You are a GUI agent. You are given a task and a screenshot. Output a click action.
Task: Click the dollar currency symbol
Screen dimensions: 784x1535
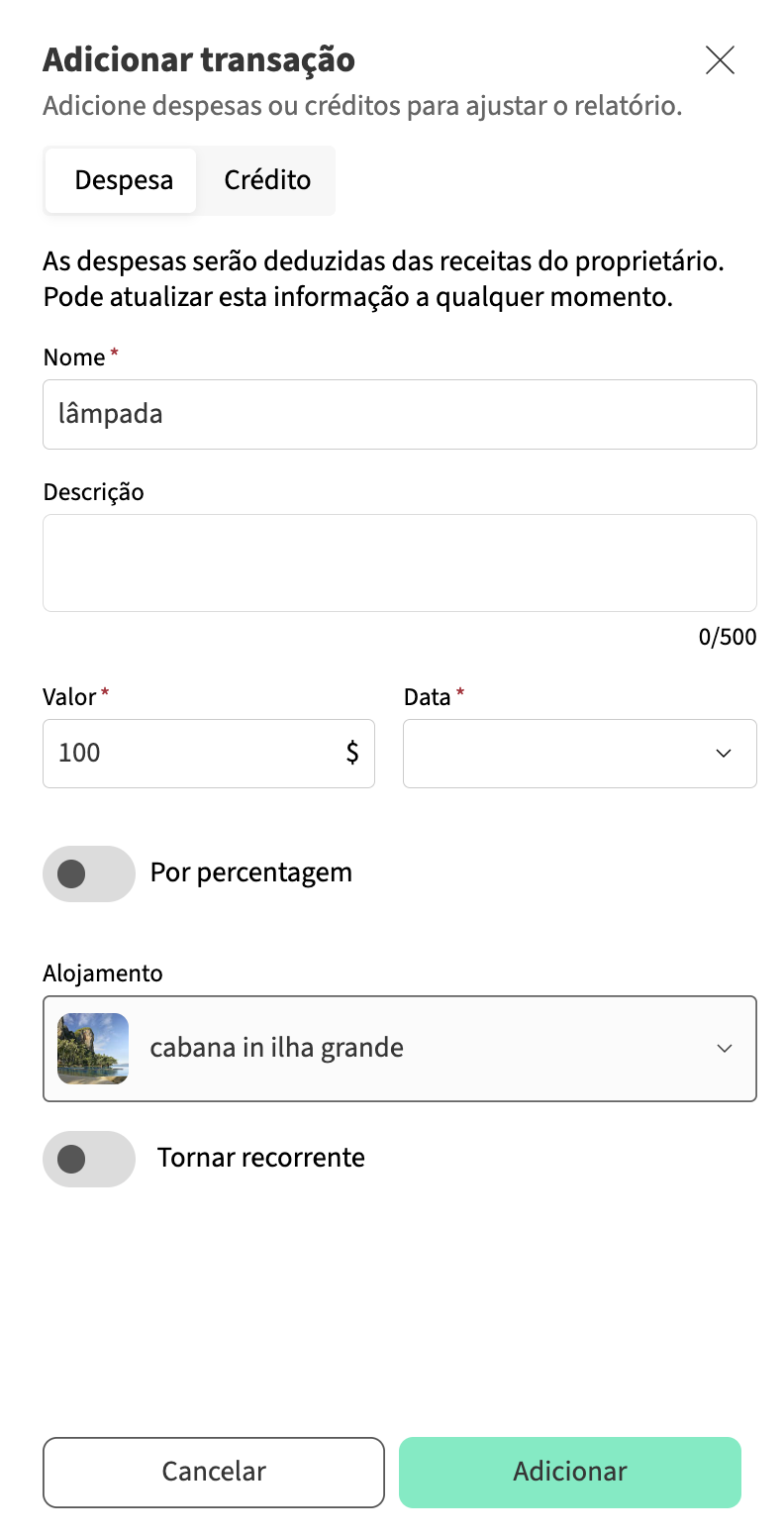(x=352, y=754)
